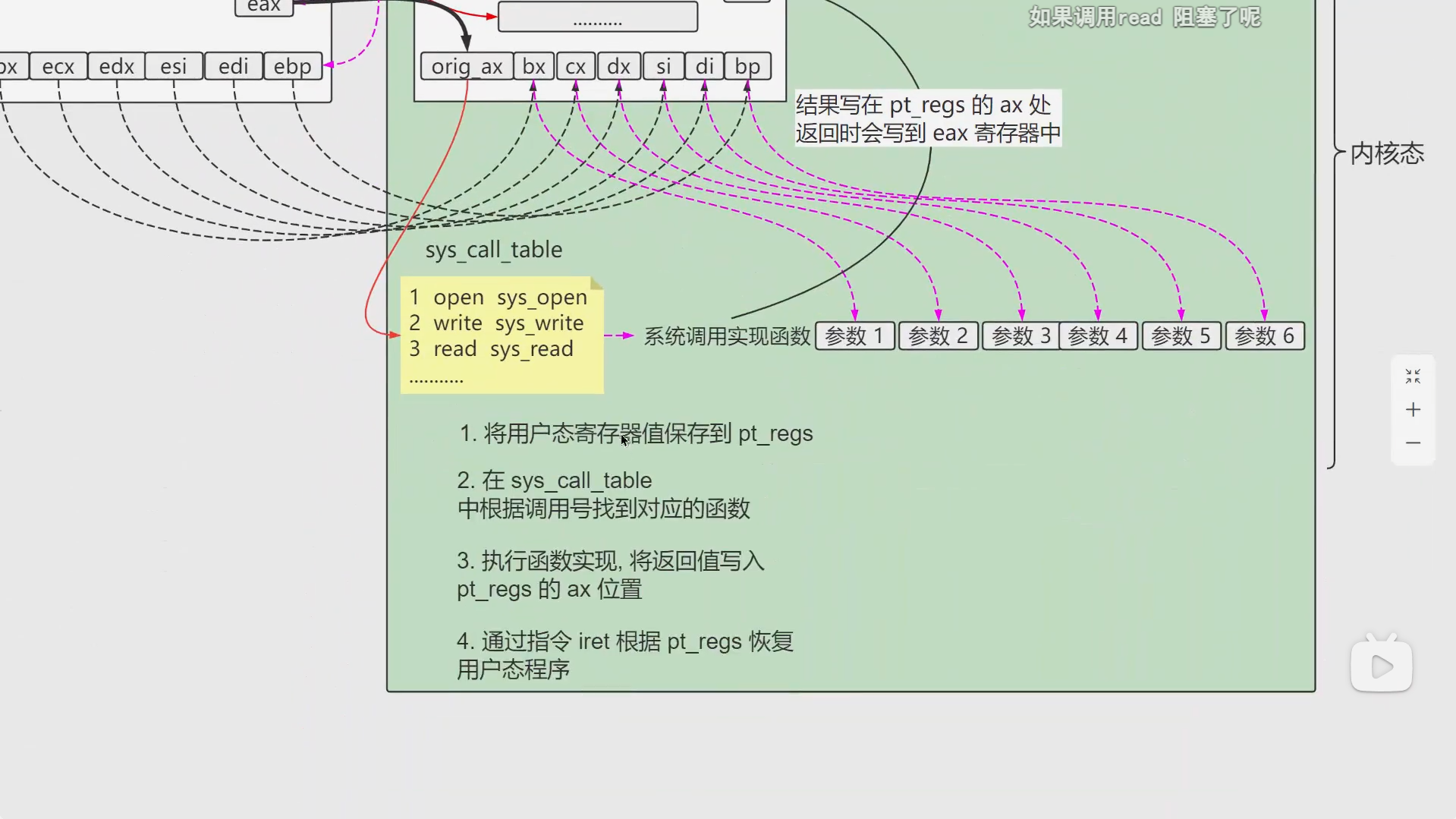
Task: Click the zoom in plus icon
Action: (1413, 410)
